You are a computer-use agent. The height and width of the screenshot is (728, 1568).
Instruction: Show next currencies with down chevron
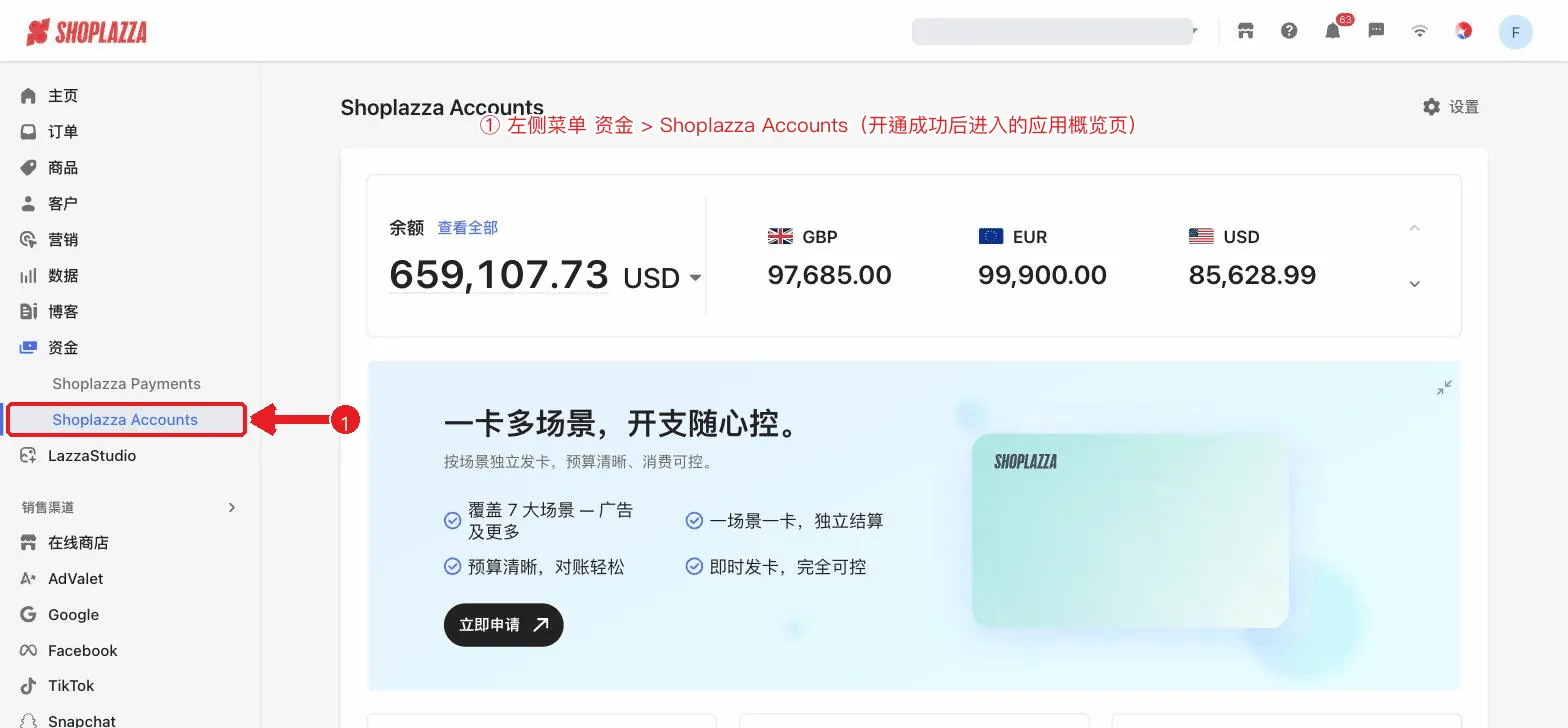click(x=1414, y=284)
